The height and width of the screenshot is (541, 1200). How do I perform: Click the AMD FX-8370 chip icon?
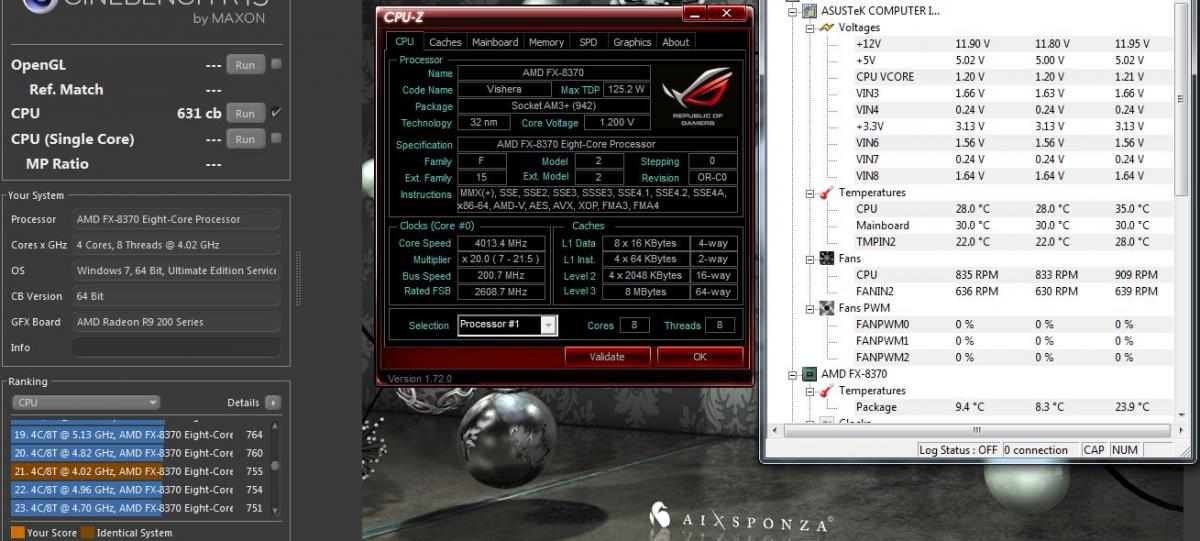[x=809, y=374]
